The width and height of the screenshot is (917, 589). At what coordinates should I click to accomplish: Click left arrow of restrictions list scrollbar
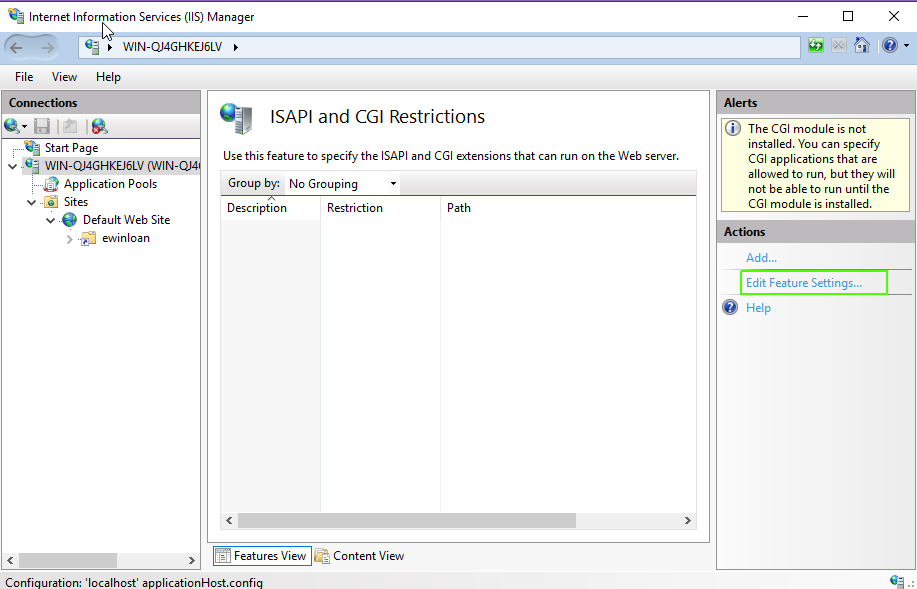point(229,521)
